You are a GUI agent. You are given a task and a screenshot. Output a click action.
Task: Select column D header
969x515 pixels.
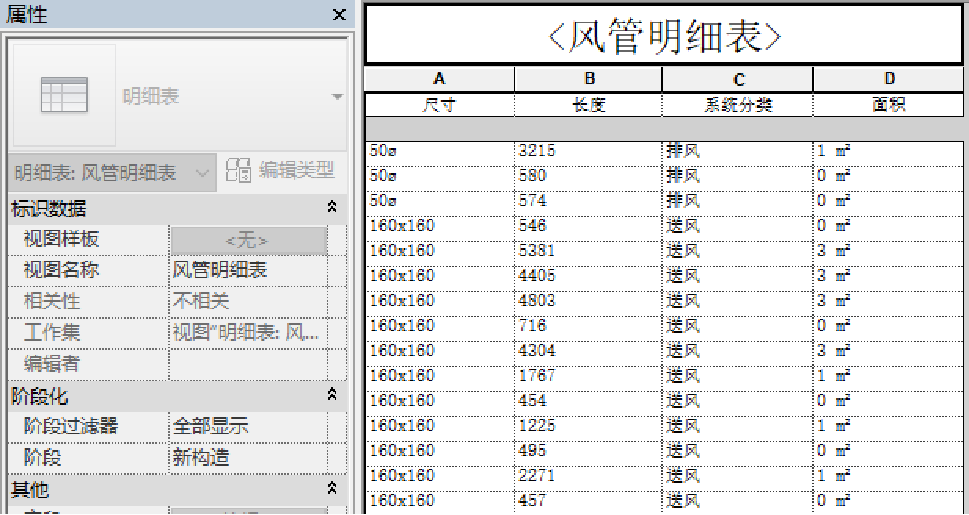click(889, 80)
